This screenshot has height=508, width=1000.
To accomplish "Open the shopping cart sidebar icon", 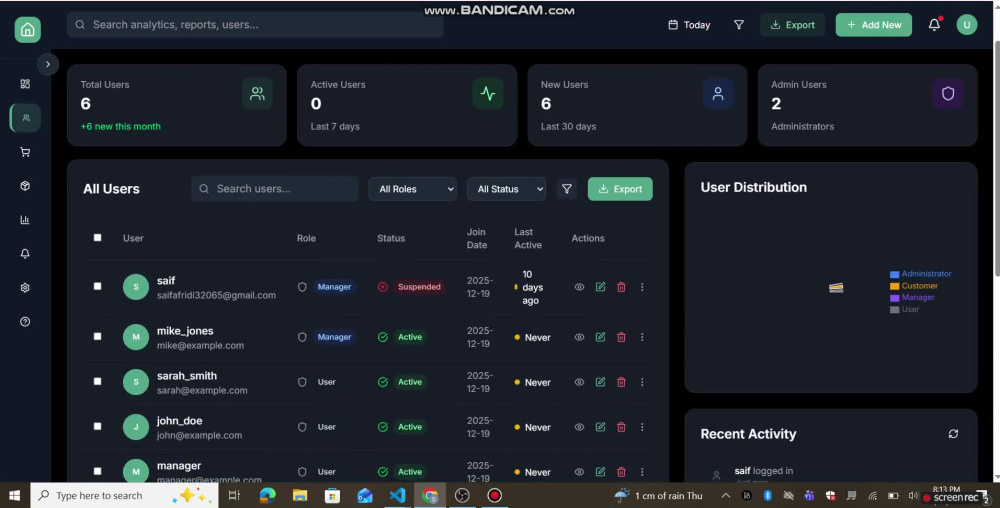I will 25,152.
